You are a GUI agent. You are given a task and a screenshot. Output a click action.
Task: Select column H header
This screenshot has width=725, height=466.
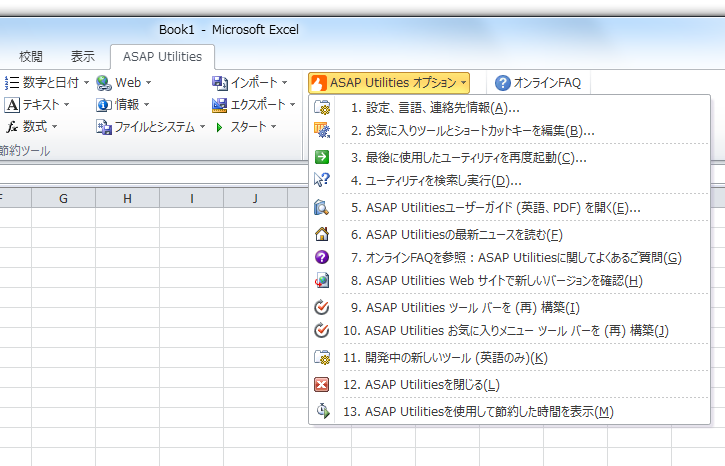[127, 198]
